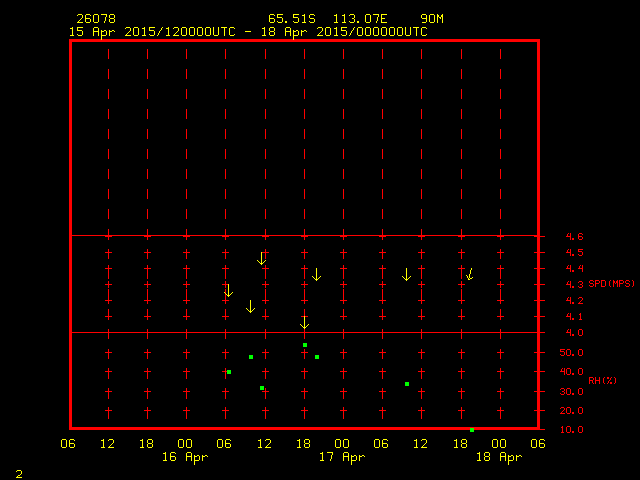Click the number 2 in the bottom-left corner
This screenshot has height=480, width=640.
coord(19,472)
